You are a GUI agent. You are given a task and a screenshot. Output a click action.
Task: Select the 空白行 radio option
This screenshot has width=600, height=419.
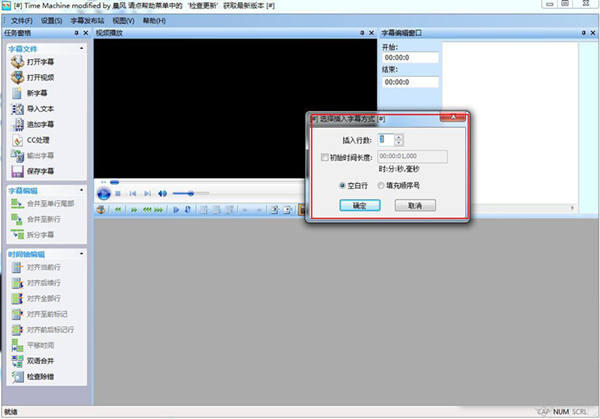[x=343, y=186]
